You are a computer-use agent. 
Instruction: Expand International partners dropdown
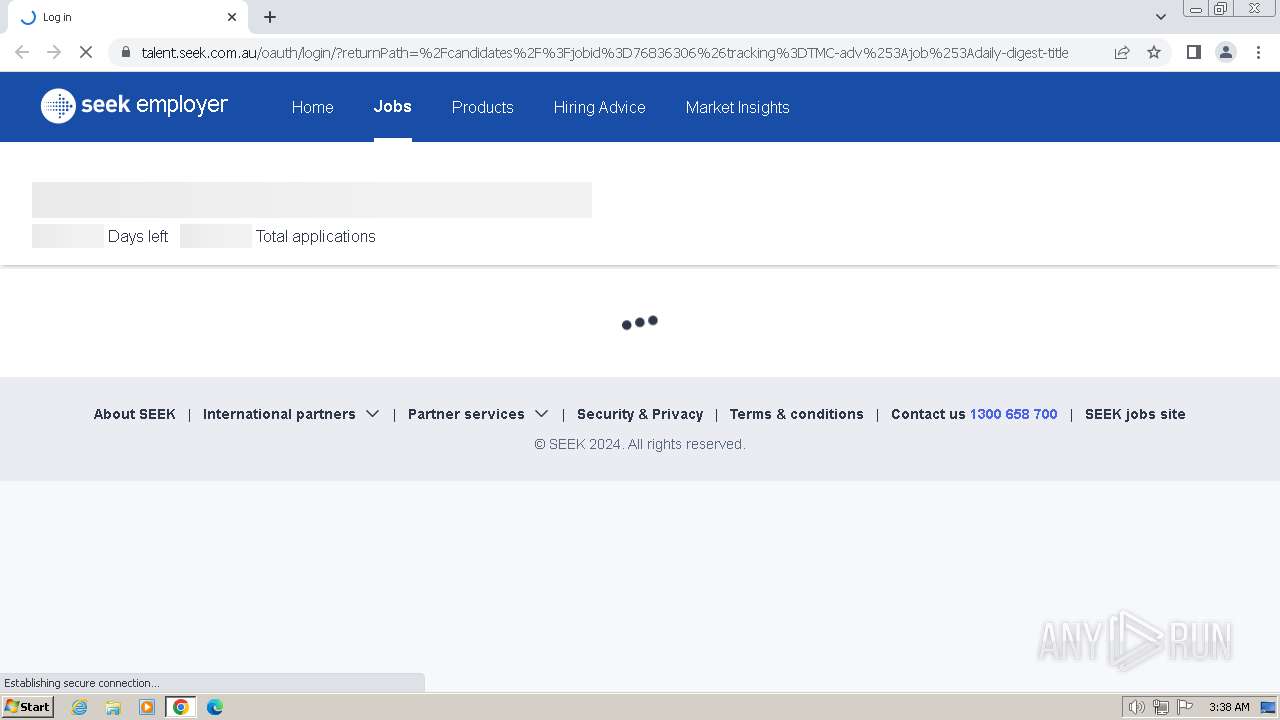pyautogui.click(x=291, y=414)
